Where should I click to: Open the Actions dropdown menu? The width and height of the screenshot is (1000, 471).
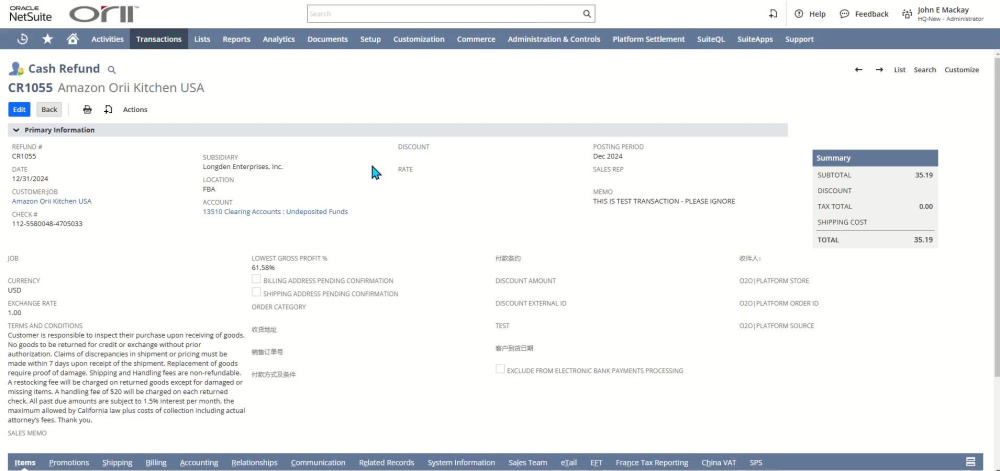point(135,110)
